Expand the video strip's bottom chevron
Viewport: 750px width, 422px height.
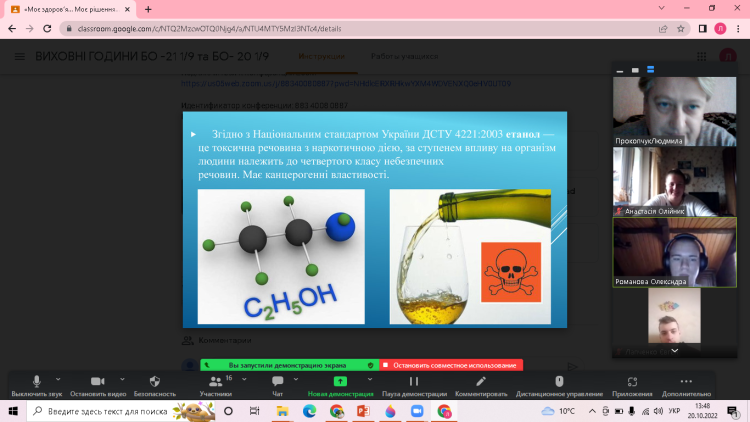pos(675,351)
